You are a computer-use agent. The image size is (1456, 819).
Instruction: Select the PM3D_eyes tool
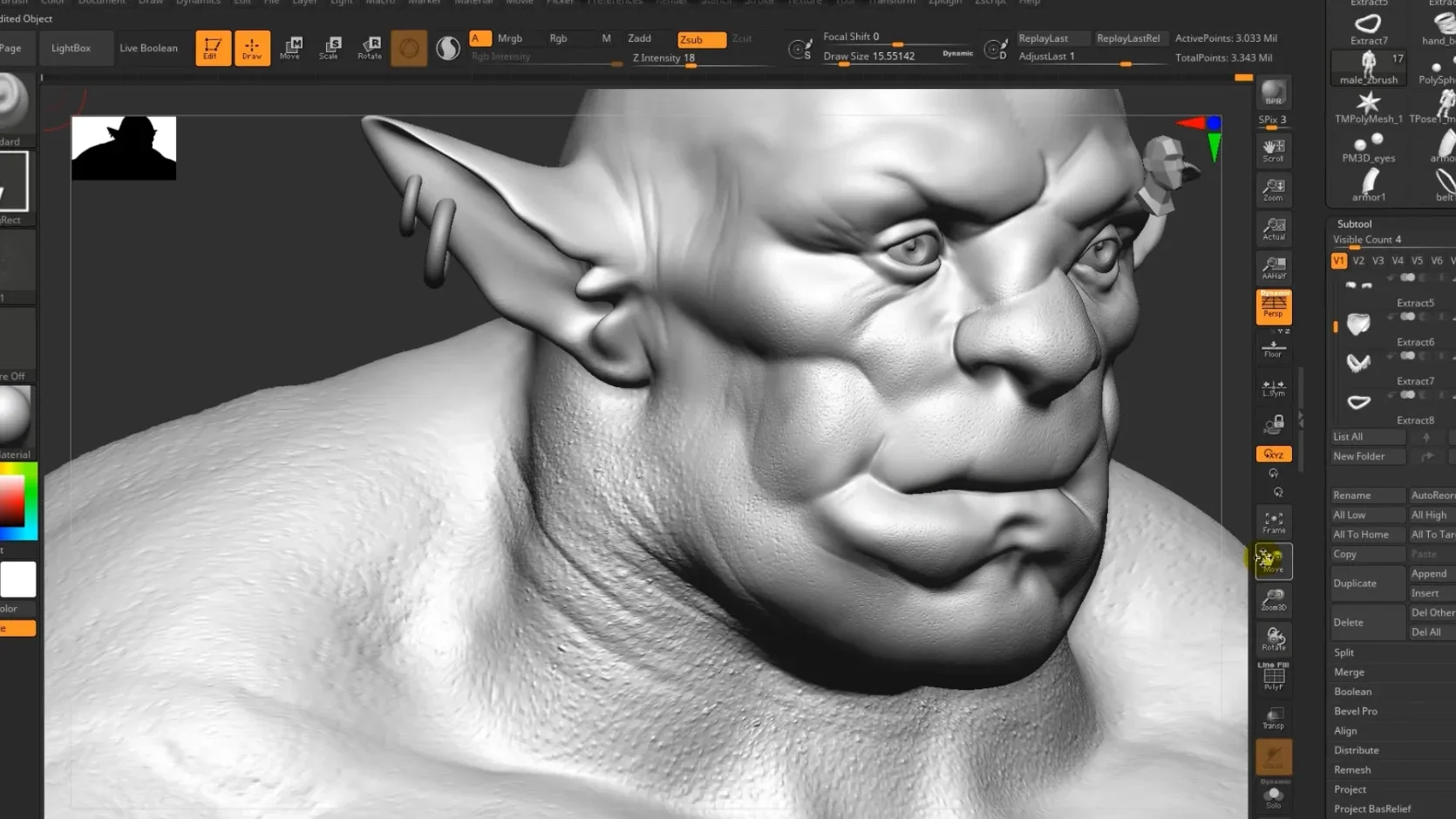(x=1369, y=147)
